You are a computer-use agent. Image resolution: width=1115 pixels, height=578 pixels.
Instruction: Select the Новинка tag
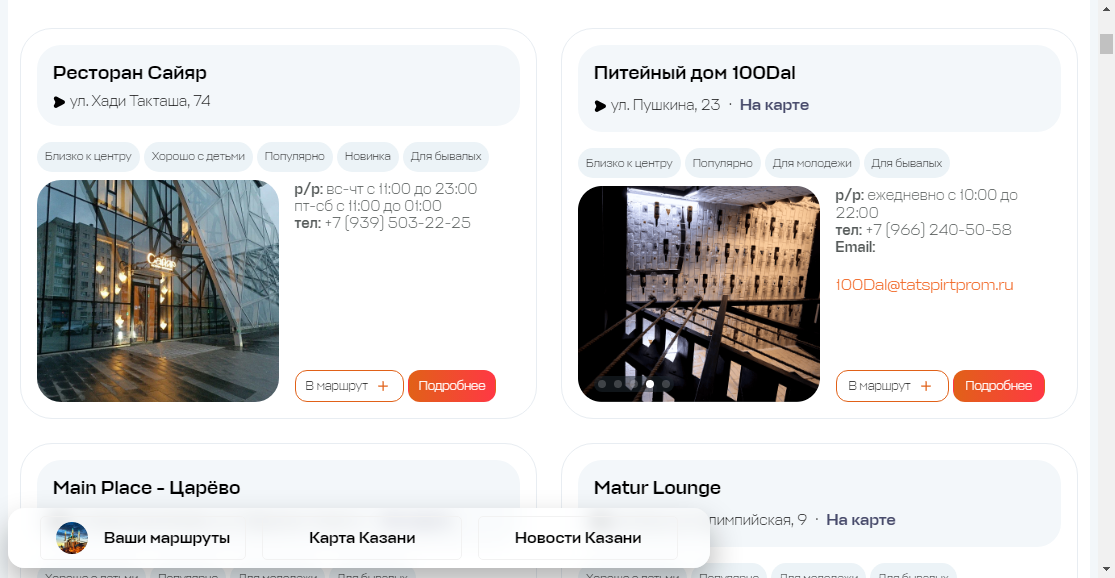click(x=368, y=156)
